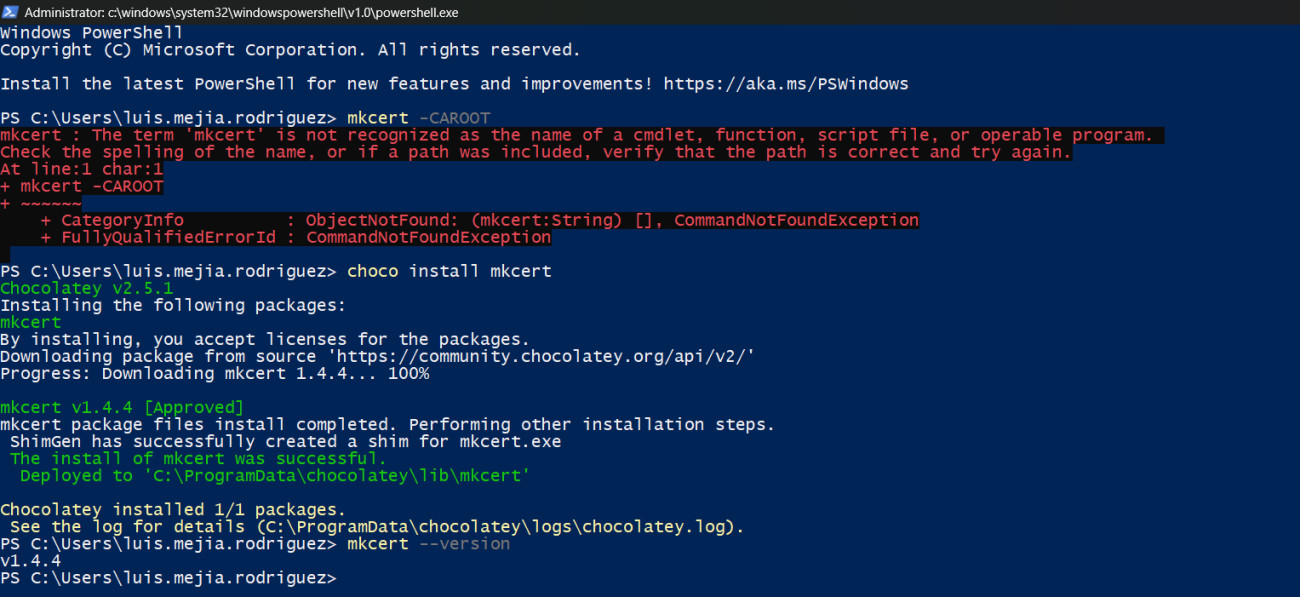1300x597 pixels.
Task: Click the "choco install mkcert" command
Action: click(x=449, y=271)
